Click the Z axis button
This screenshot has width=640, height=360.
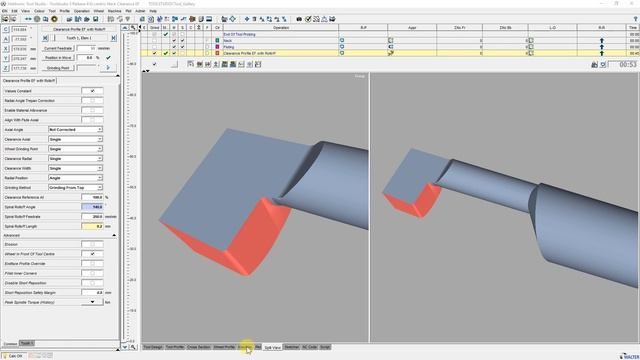(x=6, y=68)
